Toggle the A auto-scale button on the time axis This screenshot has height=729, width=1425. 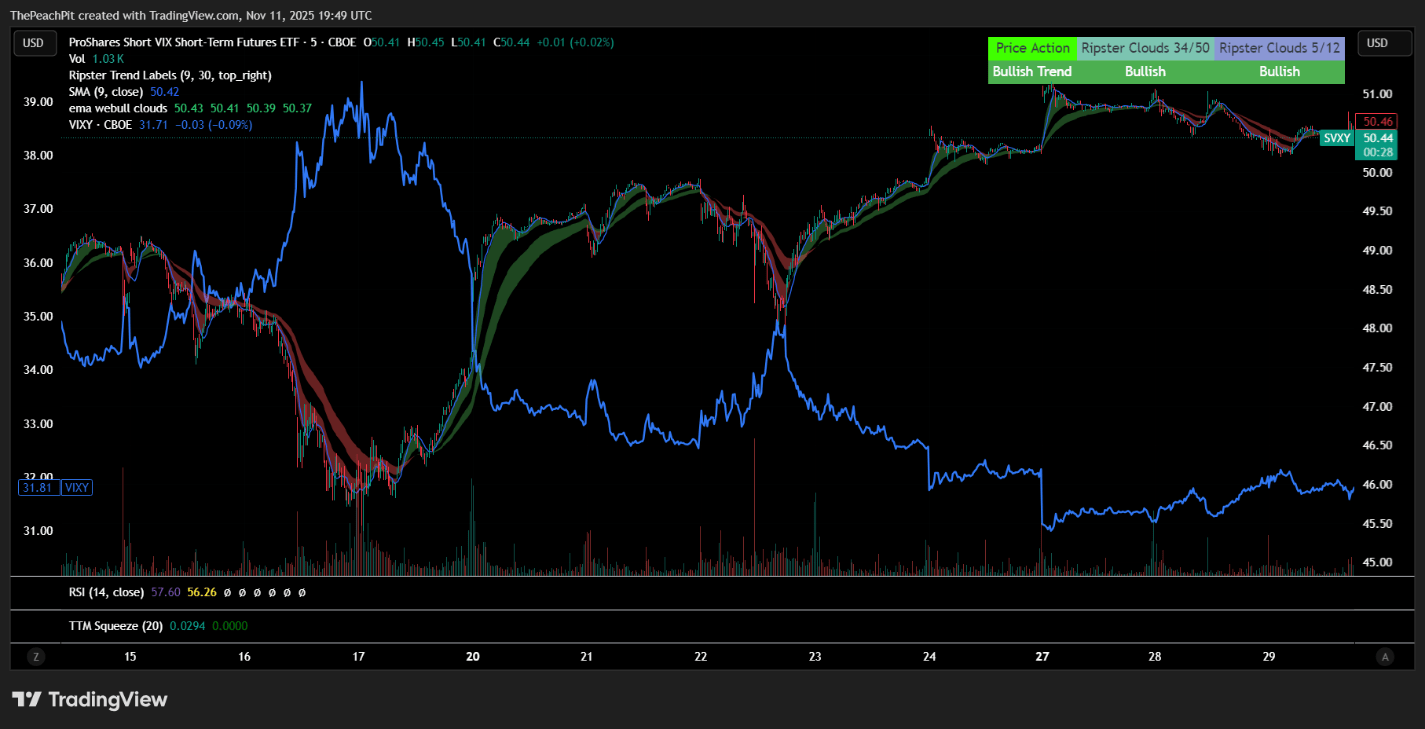[1385, 657]
